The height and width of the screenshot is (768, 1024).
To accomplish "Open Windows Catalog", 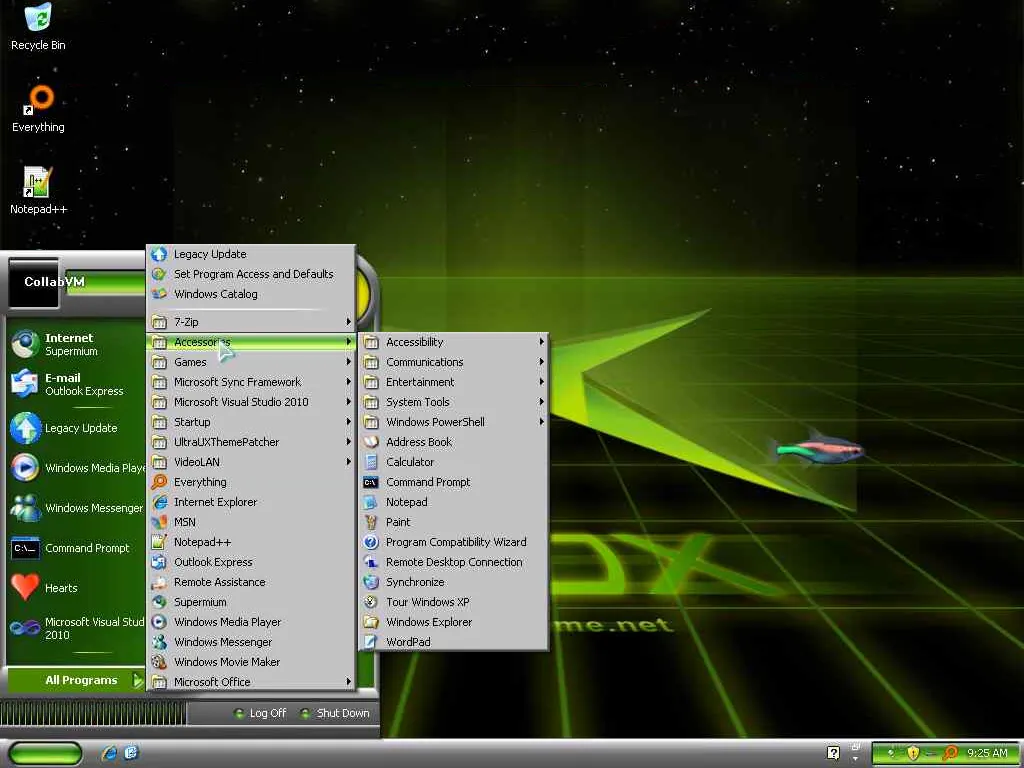I will click(251, 294).
